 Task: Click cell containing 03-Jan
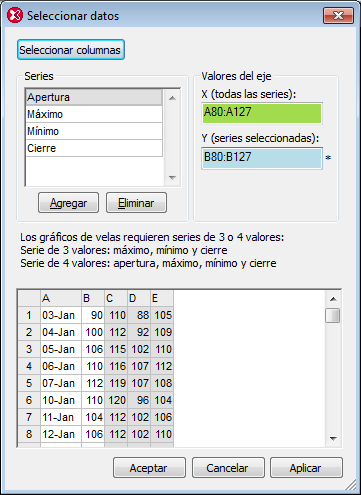click(61, 315)
